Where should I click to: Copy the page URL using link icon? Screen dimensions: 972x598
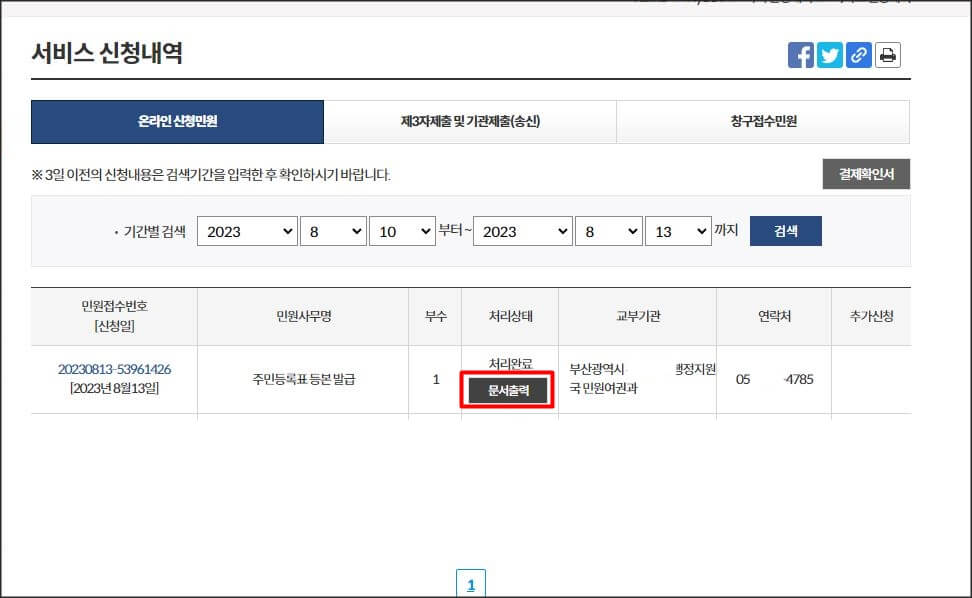tap(859, 55)
